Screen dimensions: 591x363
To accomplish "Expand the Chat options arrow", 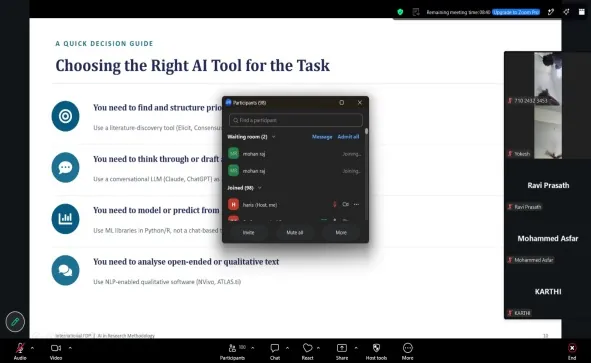I will click(287, 348).
